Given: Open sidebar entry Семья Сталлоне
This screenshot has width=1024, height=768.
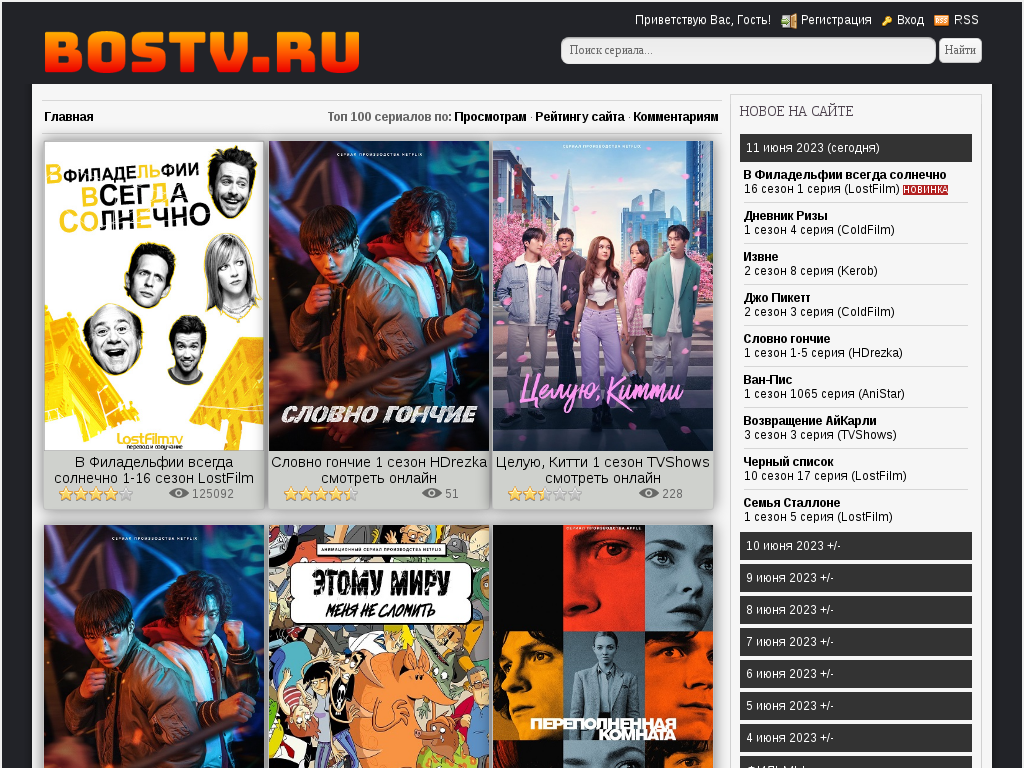Looking at the screenshot, I should [x=792, y=503].
